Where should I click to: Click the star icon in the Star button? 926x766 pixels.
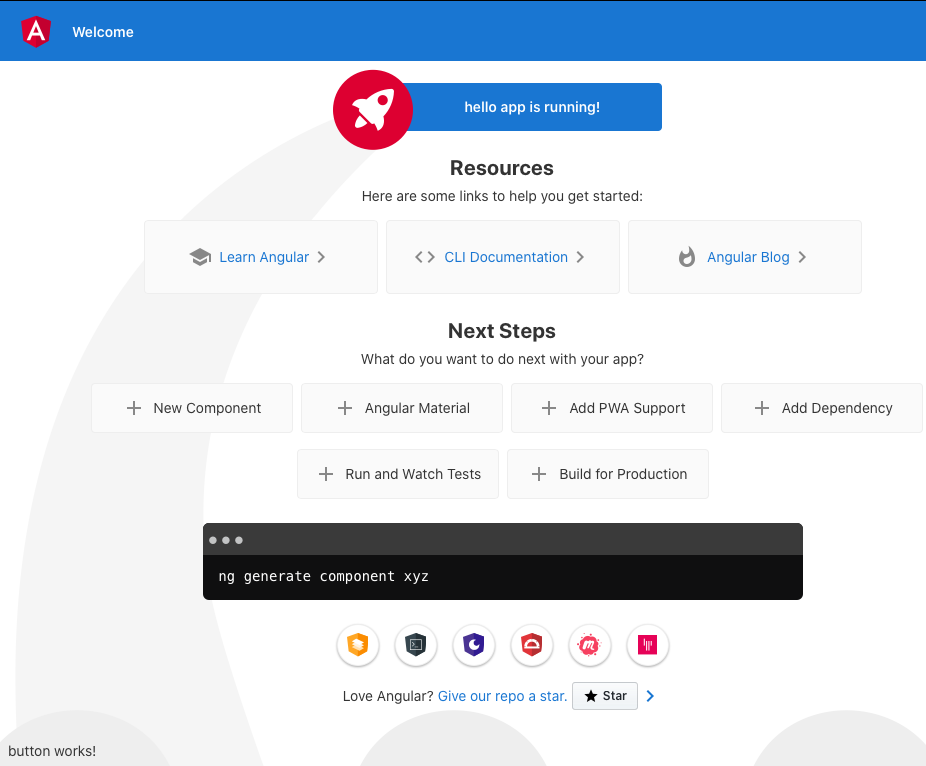pos(591,696)
